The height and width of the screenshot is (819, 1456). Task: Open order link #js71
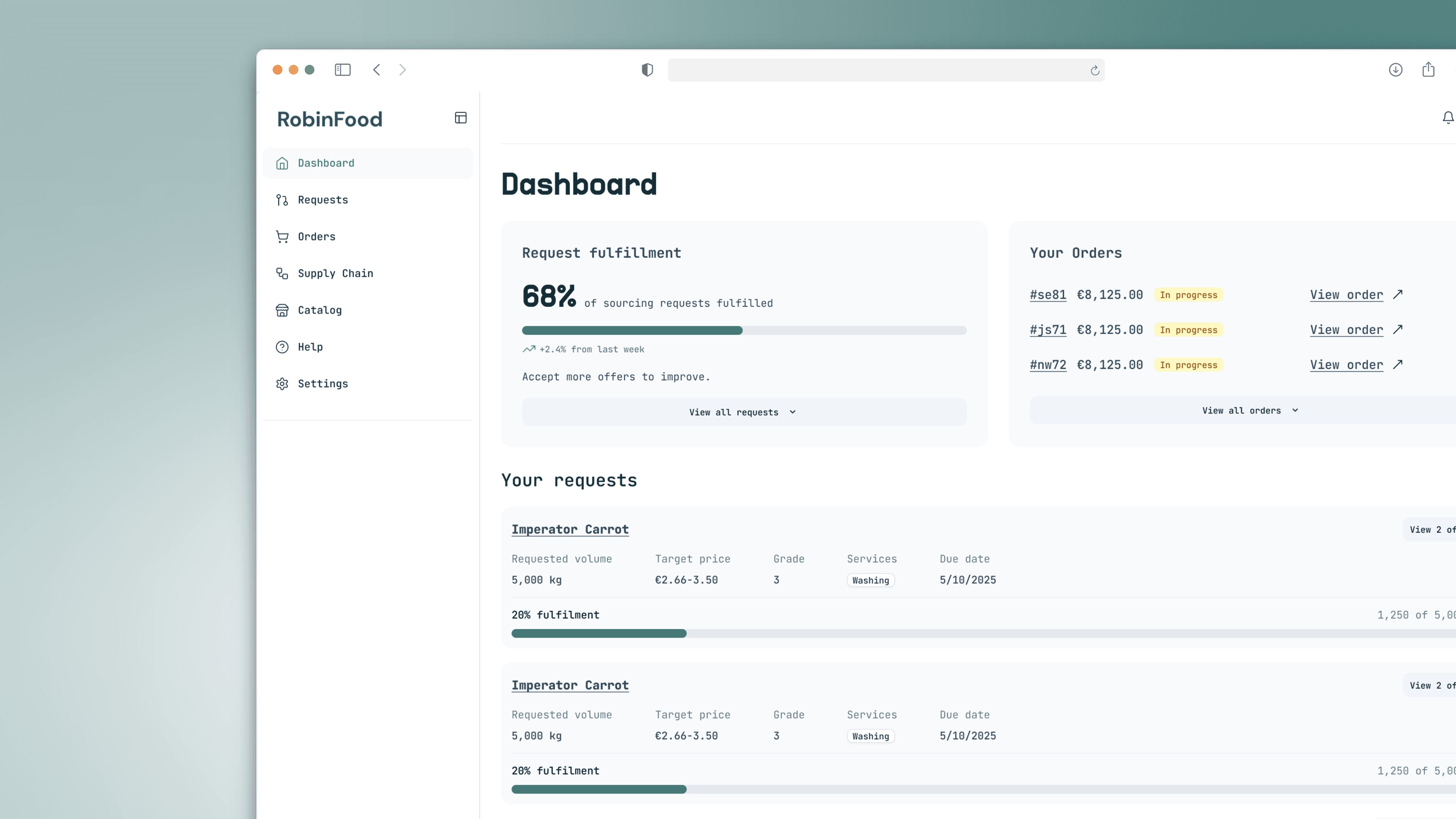click(1048, 329)
